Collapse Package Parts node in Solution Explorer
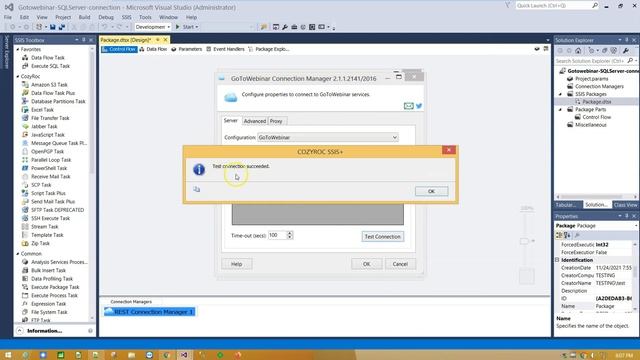The height and width of the screenshot is (360, 640). pyautogui.click(x=560, y=110)
